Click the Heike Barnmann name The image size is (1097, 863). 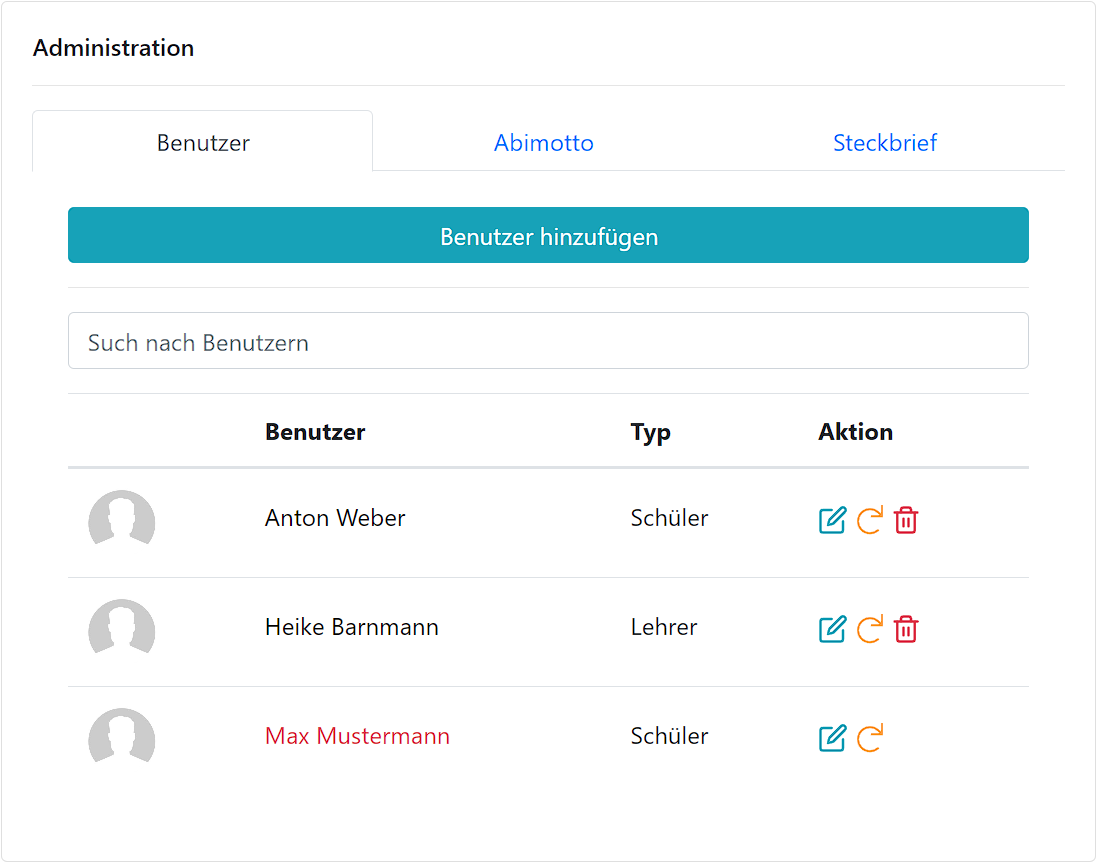(352, 627)
